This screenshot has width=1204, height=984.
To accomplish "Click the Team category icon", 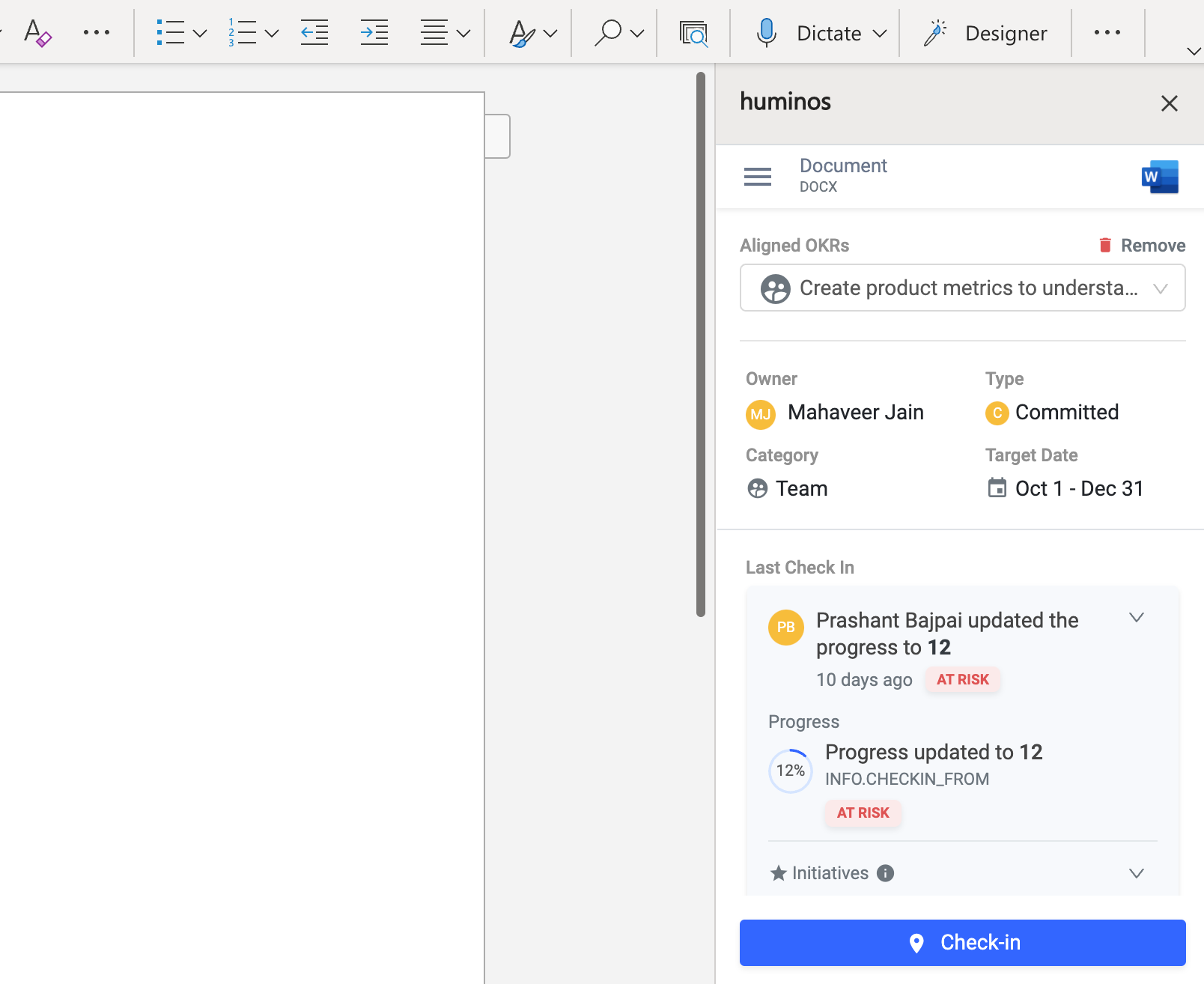I will [x=758, y=488].
